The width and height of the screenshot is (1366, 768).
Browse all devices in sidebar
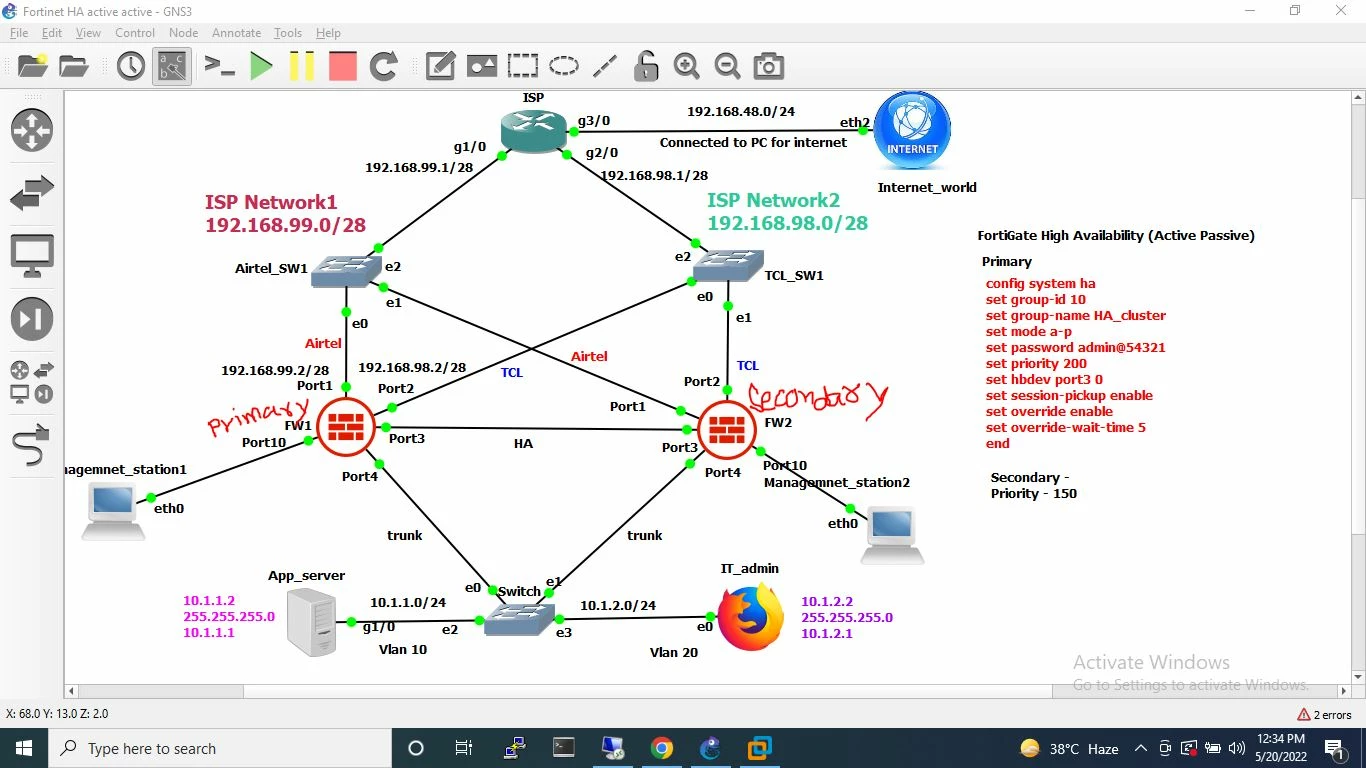[x=32, y=382]
